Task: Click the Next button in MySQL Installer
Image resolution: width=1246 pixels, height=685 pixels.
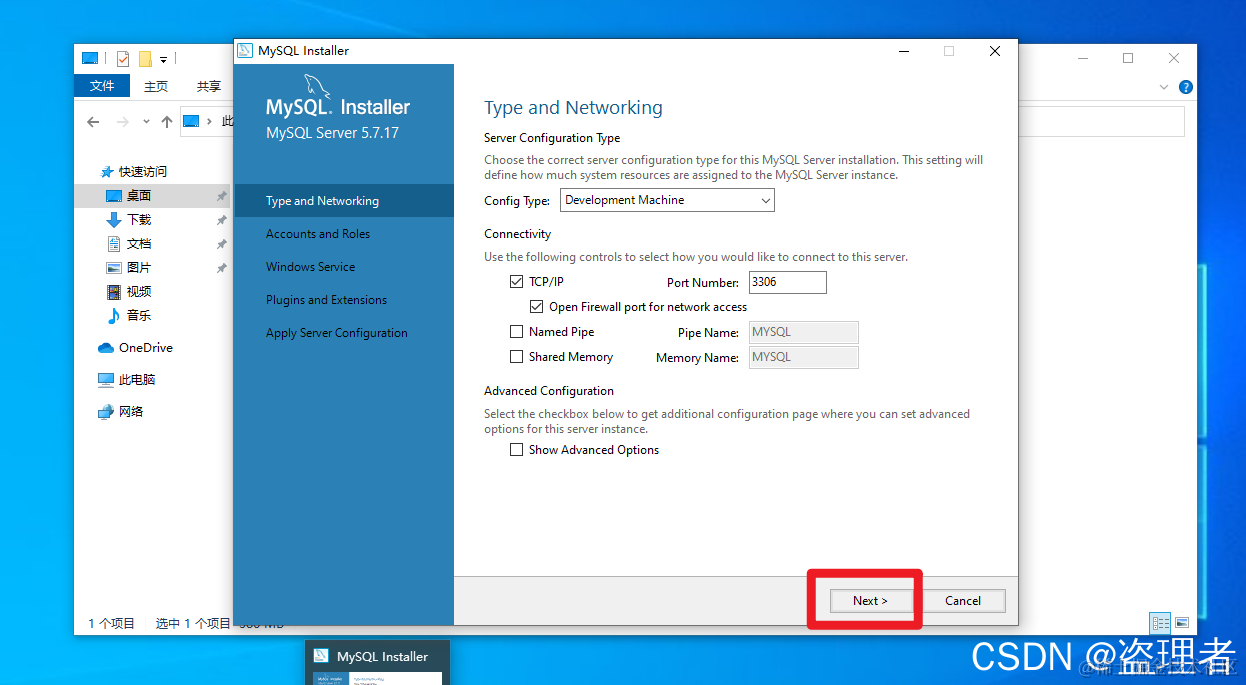Action: [870, 600]
